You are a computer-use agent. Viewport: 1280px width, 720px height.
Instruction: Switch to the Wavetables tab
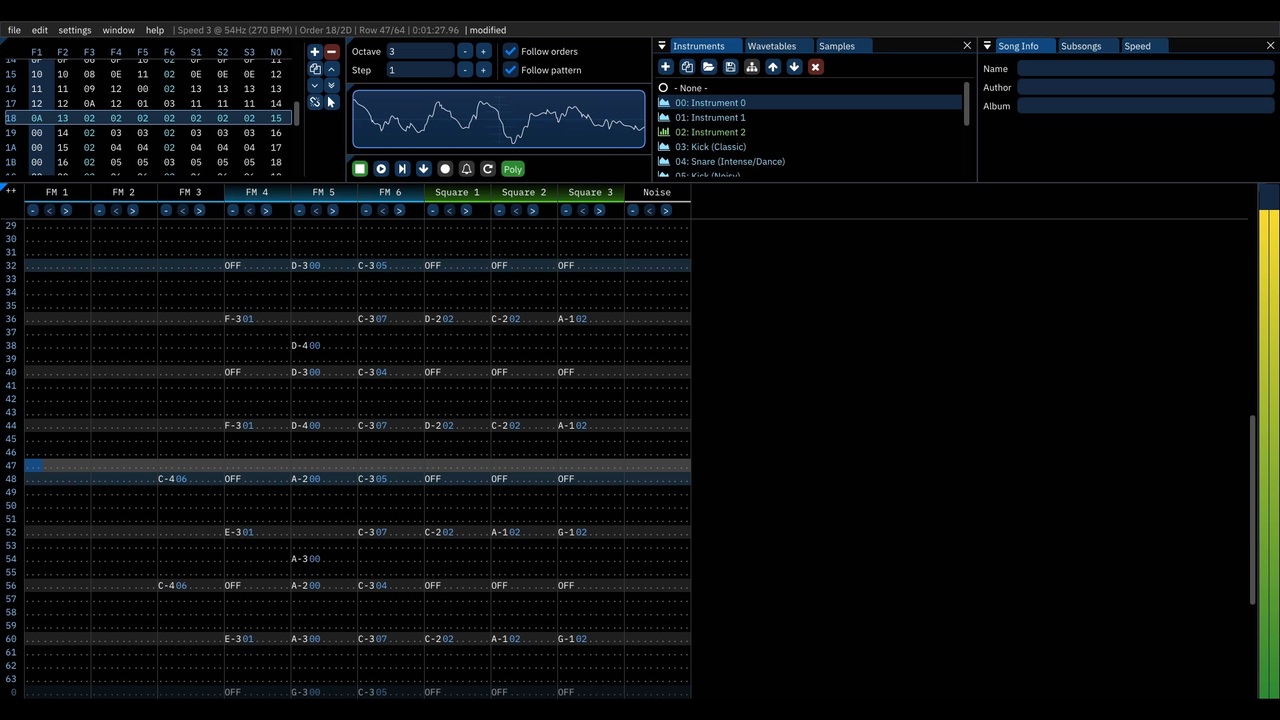tap(771, 46)
